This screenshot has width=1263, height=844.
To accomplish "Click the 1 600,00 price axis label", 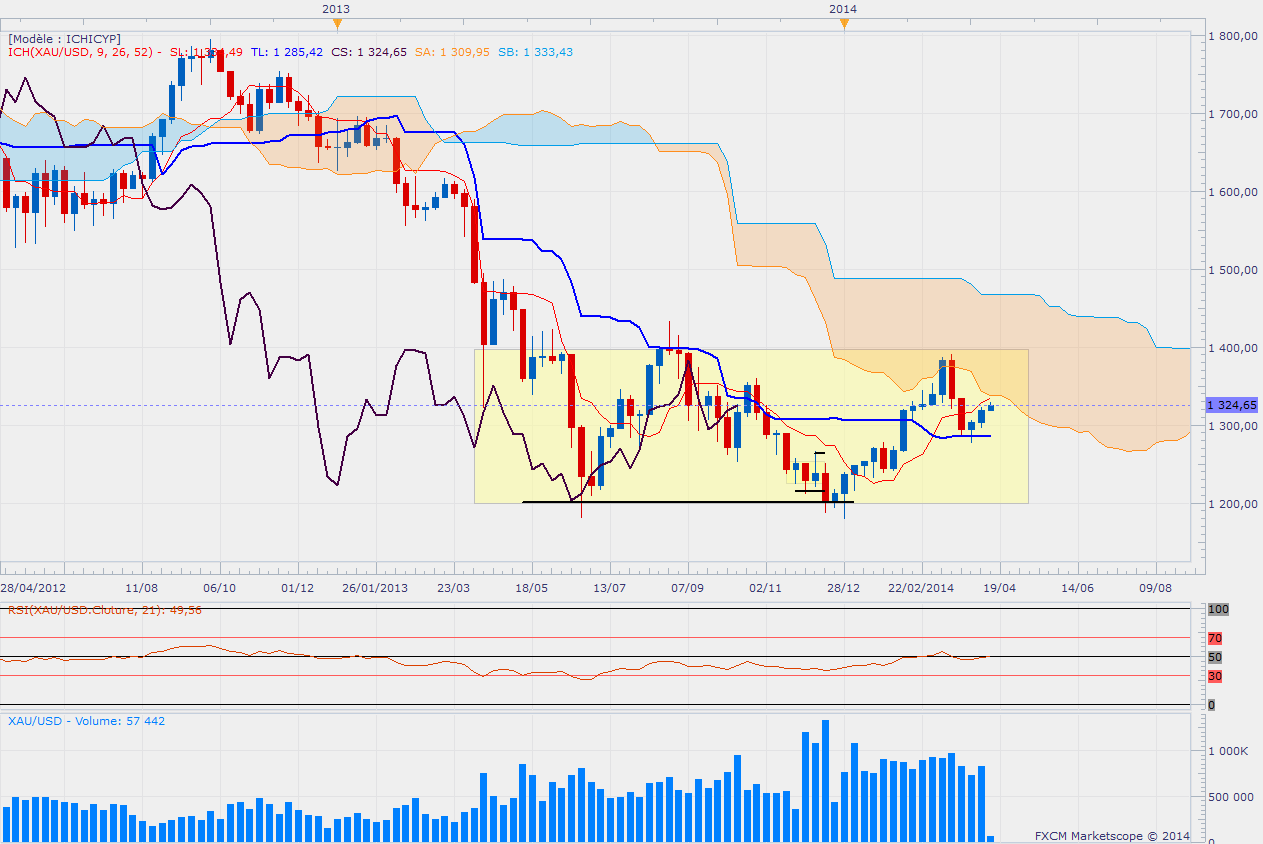I will [x=1231, y=192].
